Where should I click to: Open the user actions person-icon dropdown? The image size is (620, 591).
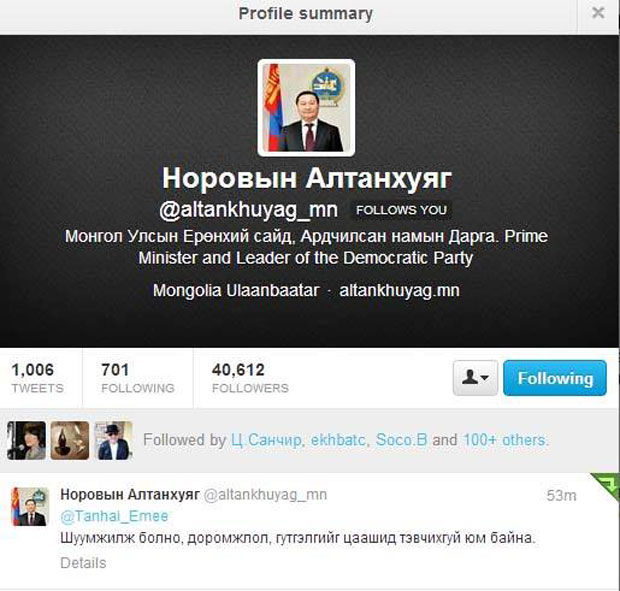pos(475,378)
